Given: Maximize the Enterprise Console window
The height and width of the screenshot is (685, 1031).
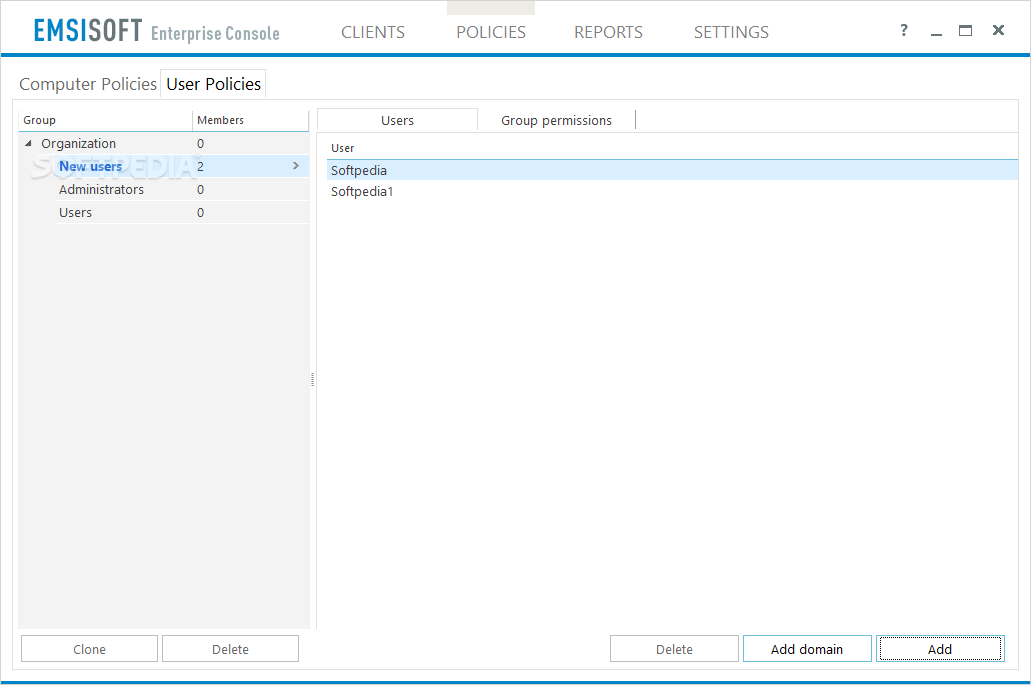Looking at the screenshot, I should click(x=965, y=30).
